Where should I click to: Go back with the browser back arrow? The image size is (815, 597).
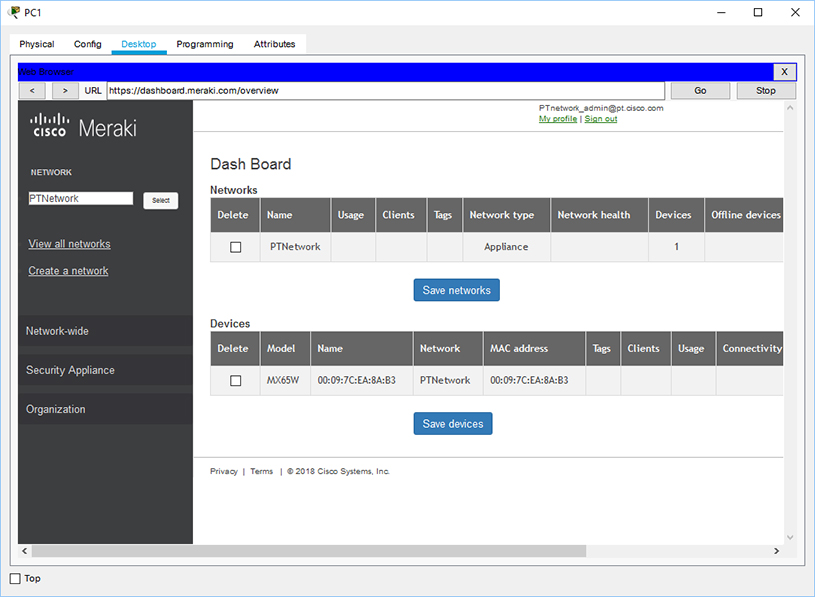(32, 90)
